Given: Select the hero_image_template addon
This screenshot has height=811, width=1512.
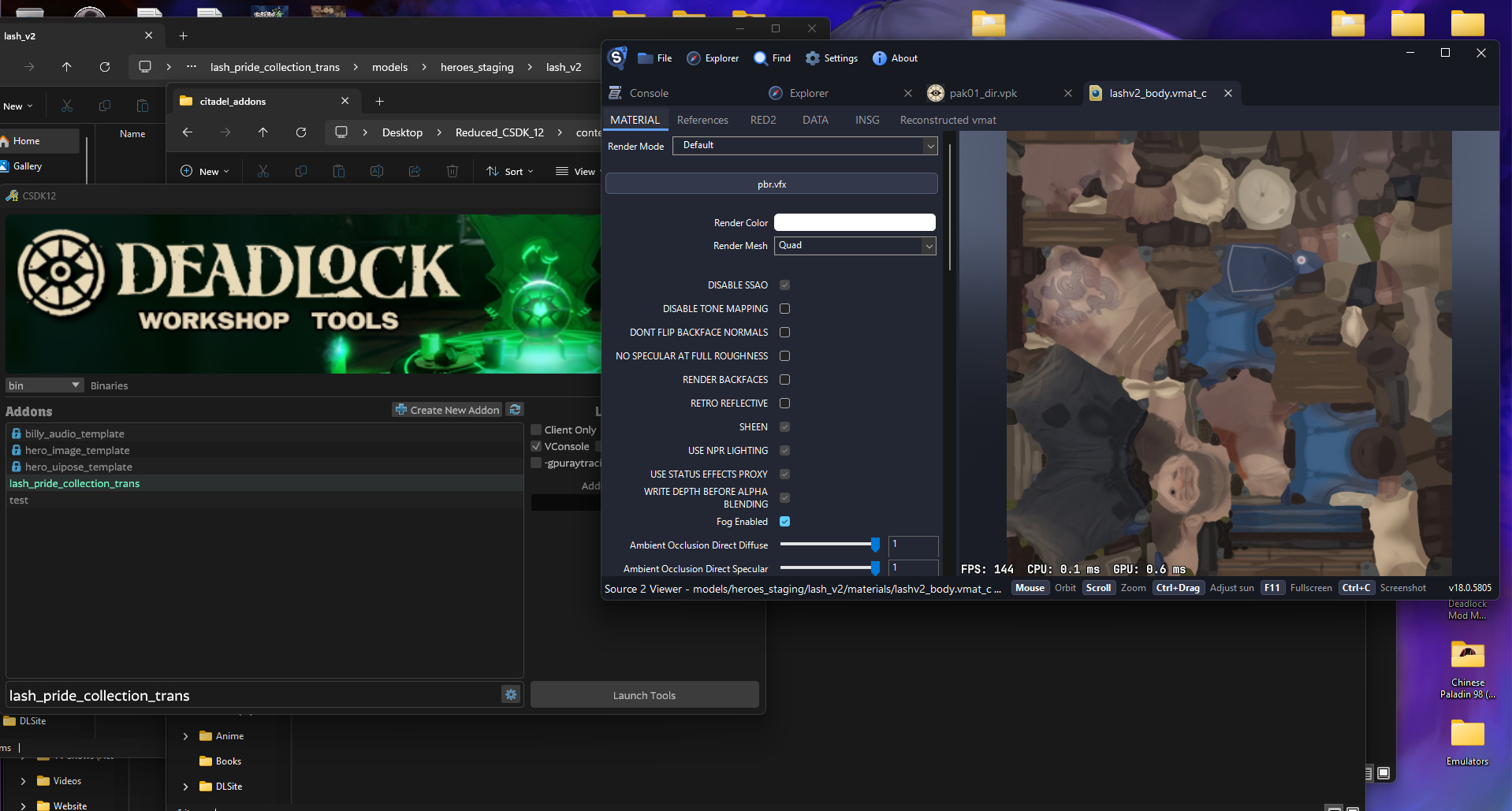Looking at the screenshot, I should [x=77, y=450].
